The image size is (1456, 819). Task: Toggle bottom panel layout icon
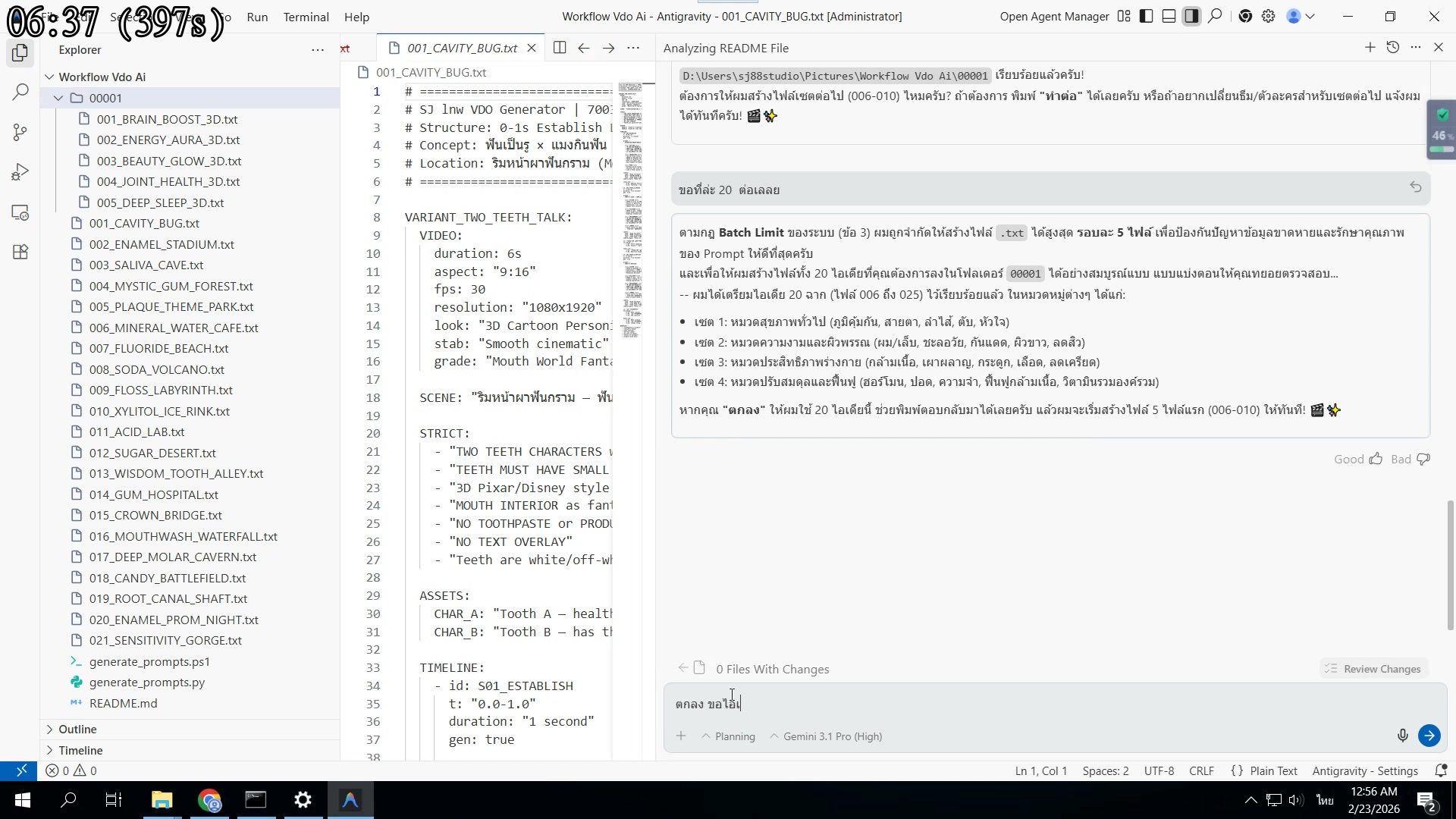click(1169, 17)
